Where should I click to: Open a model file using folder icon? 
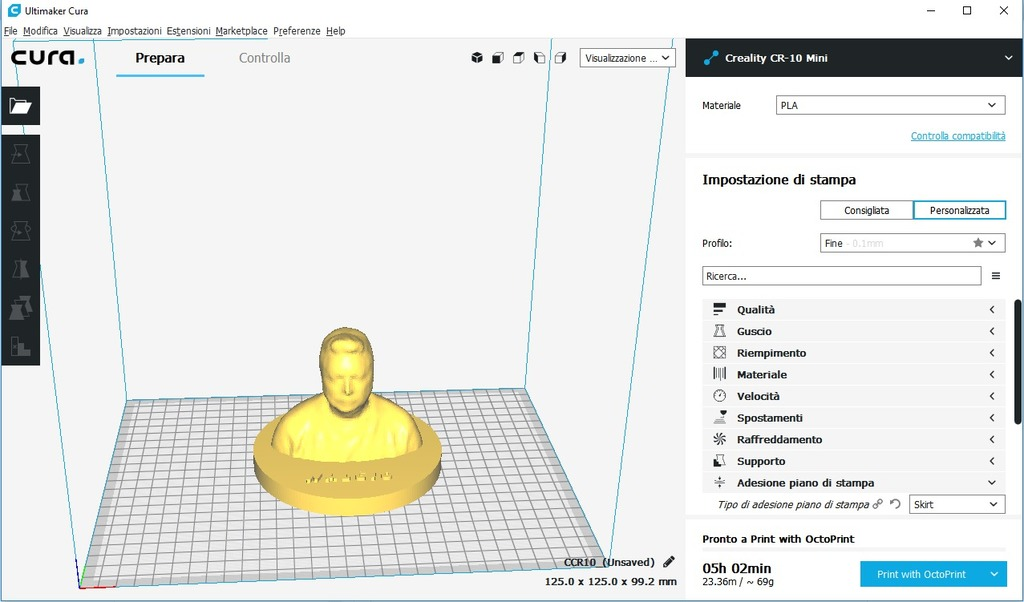(x=21, y=105)
